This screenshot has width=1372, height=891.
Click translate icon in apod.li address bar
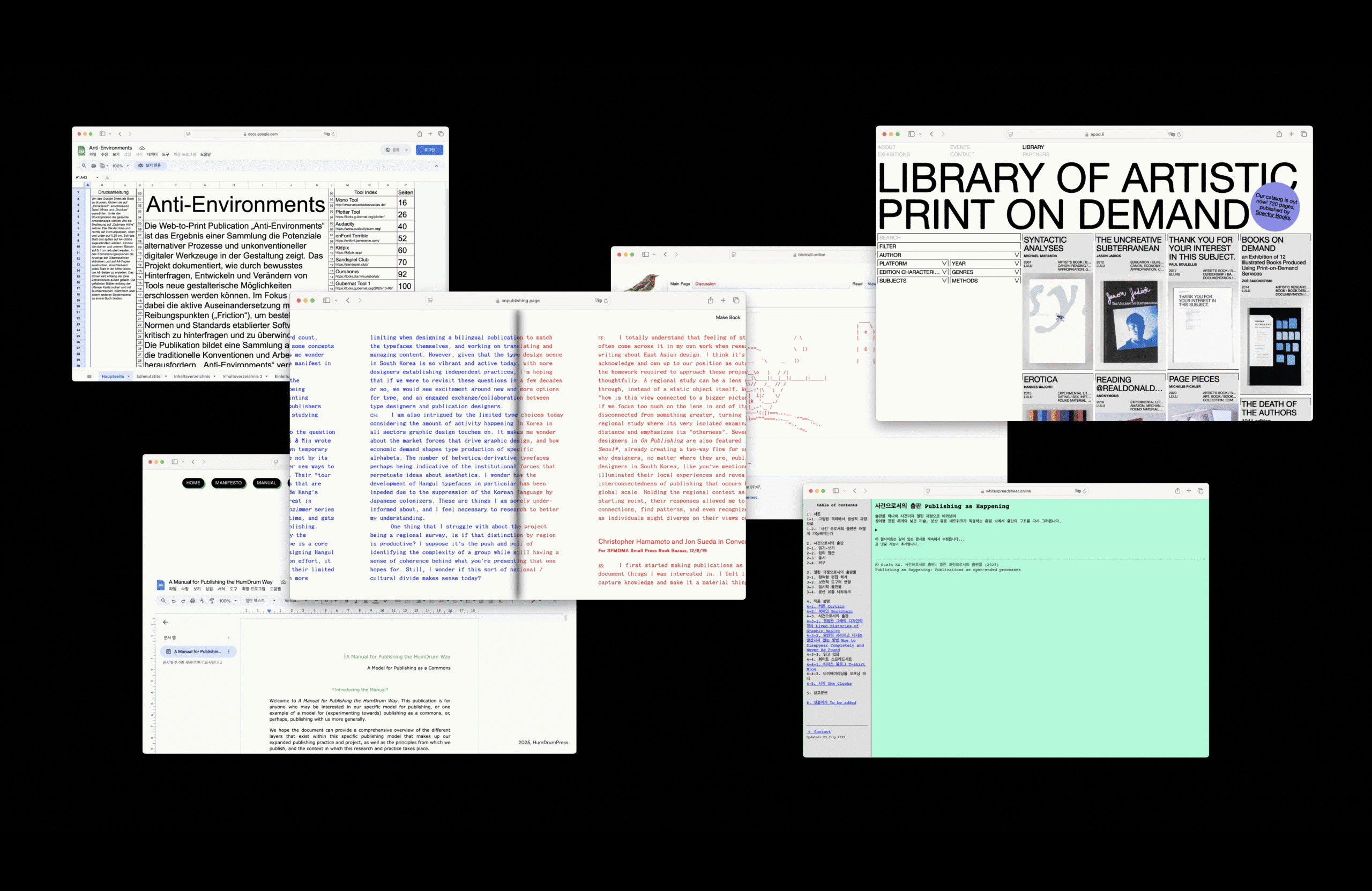click(x=1172, y=134)
